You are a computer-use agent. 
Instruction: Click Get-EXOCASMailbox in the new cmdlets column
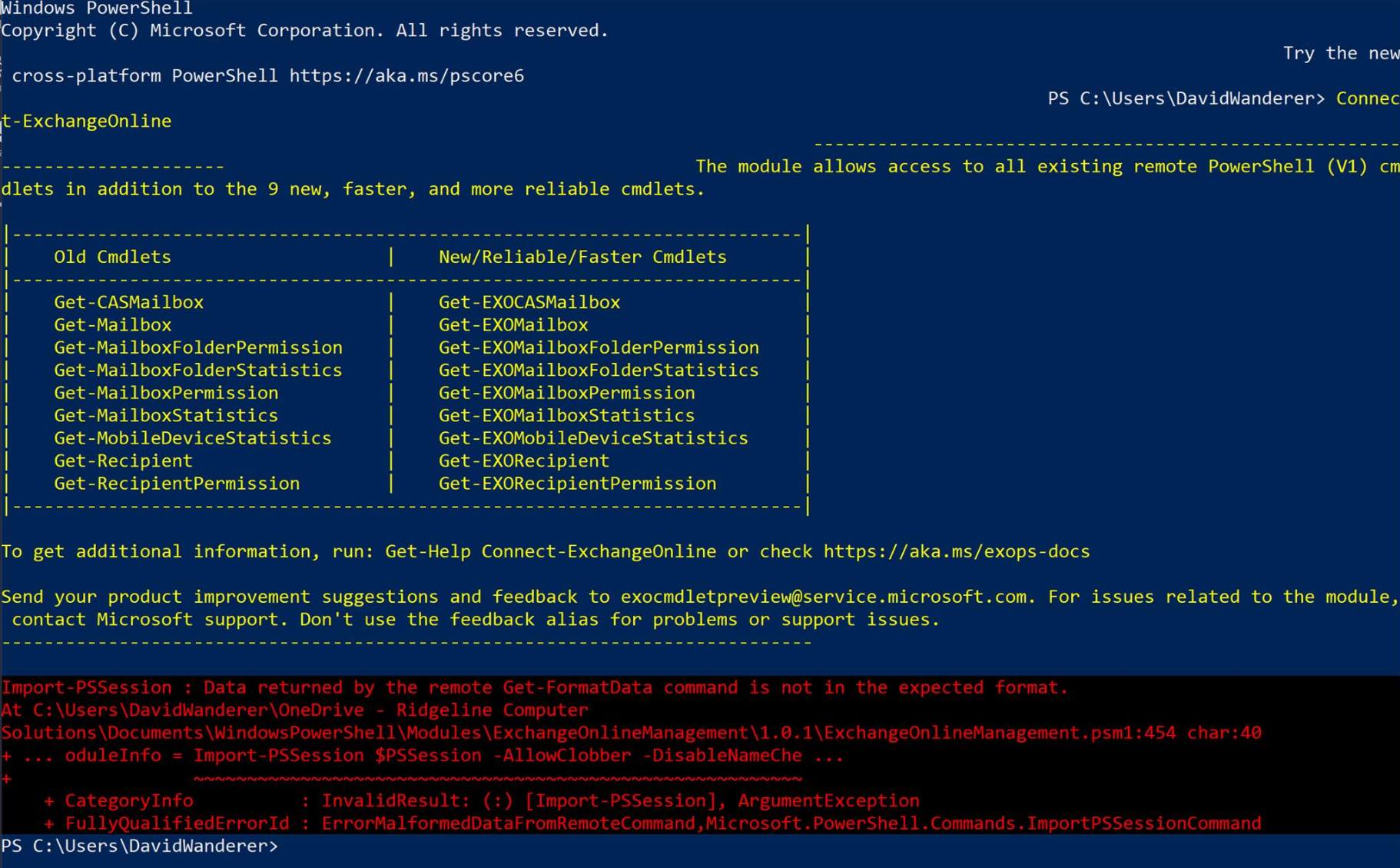[x=529, y=303]
